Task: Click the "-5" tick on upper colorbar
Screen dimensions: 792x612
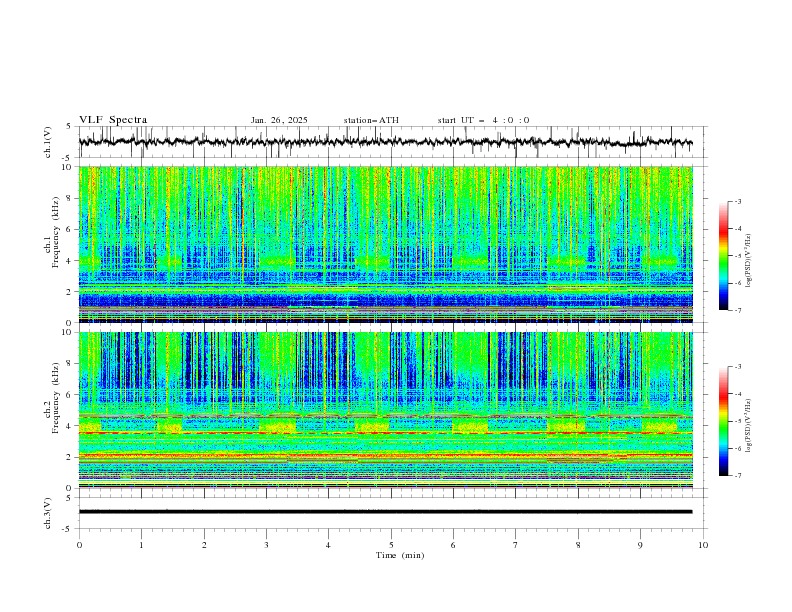Action: [738, 256]
